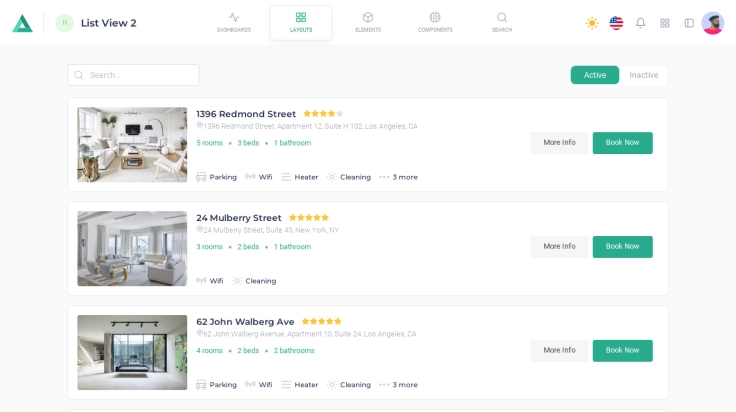
Task: Select the Layouts nav item
Action: 301,22
